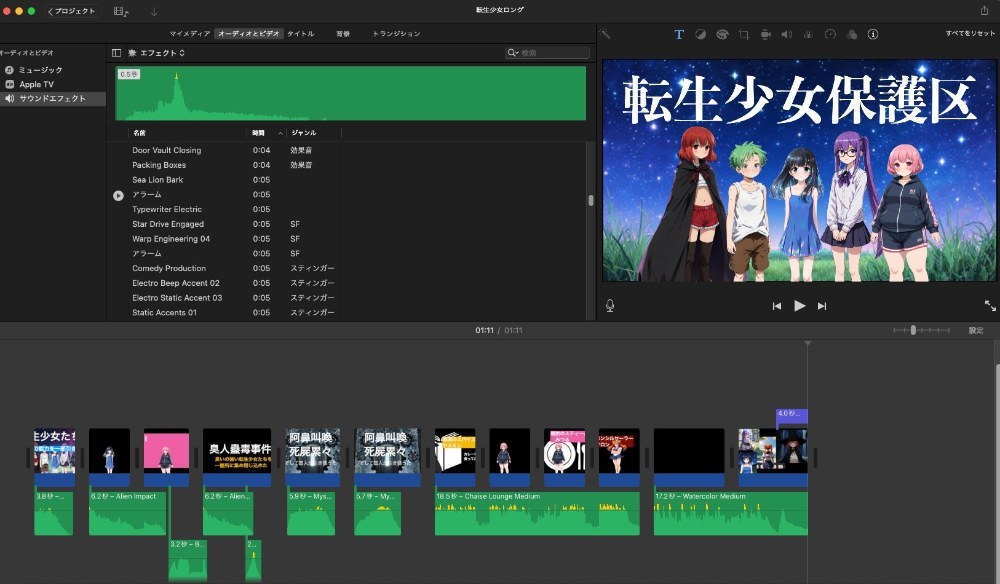
Task: Open the search field filter dropdown
Action: tap(513, 53)
